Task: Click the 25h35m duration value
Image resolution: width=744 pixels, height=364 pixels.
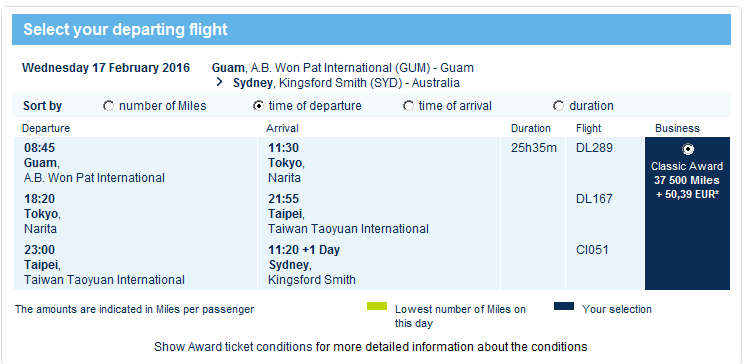Action: pos(534,148)
